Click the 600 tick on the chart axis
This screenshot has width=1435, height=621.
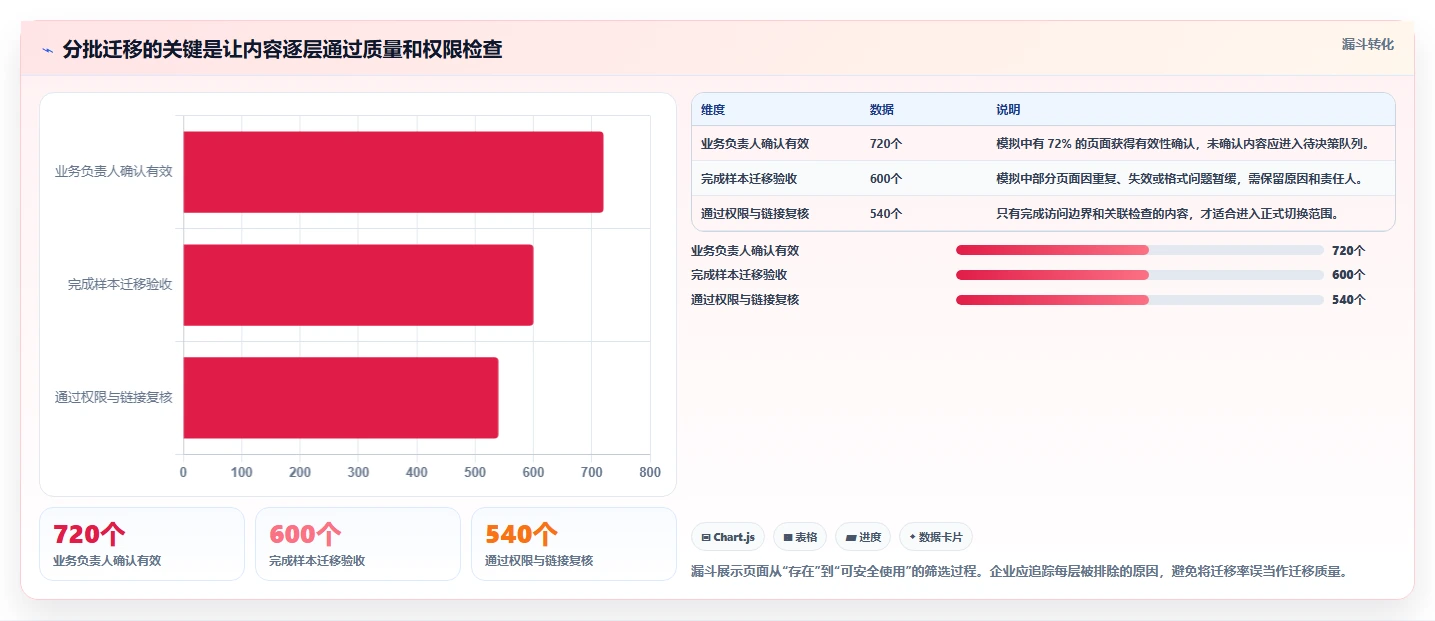(533, 473)
